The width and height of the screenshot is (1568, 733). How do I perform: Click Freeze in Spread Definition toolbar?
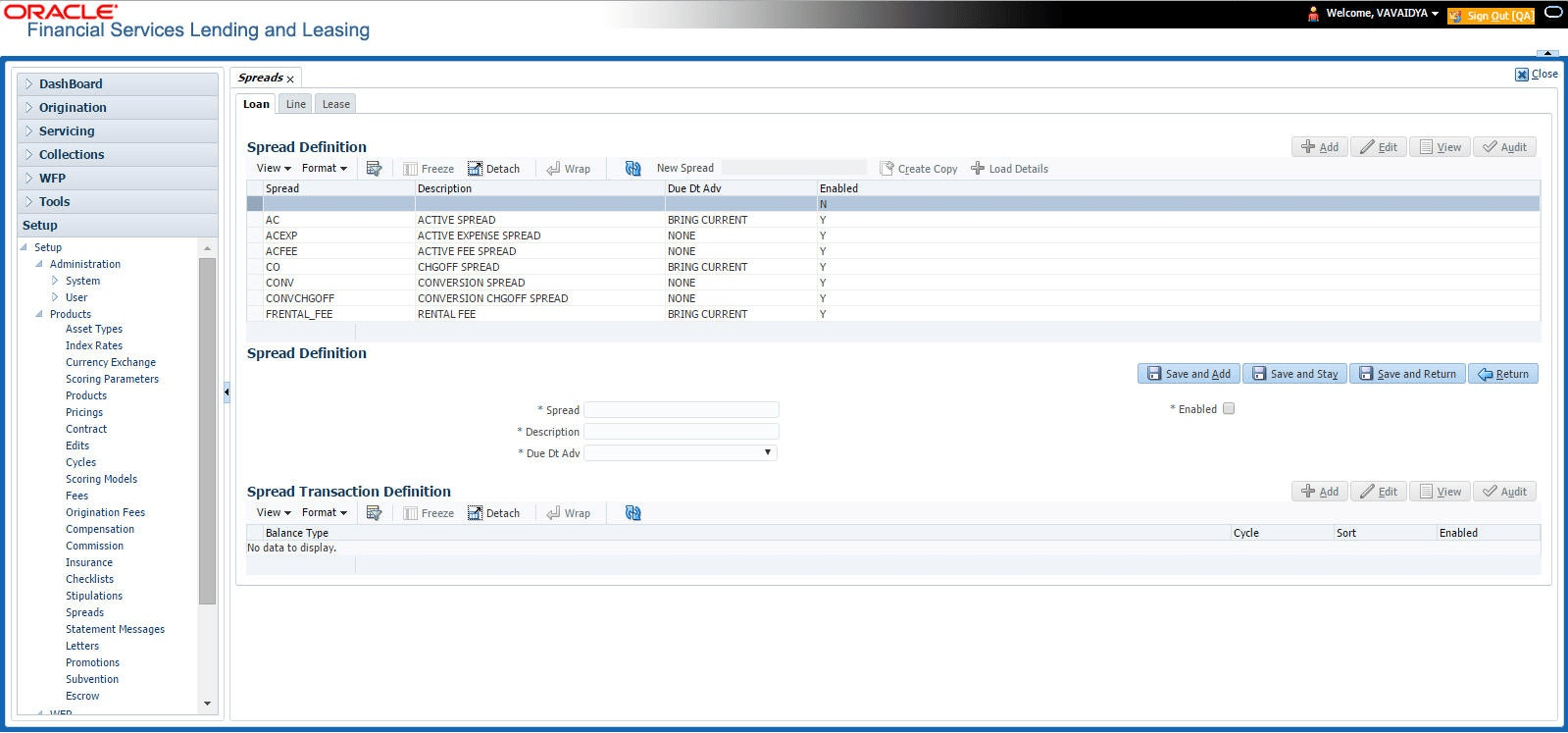click(429, 169)
